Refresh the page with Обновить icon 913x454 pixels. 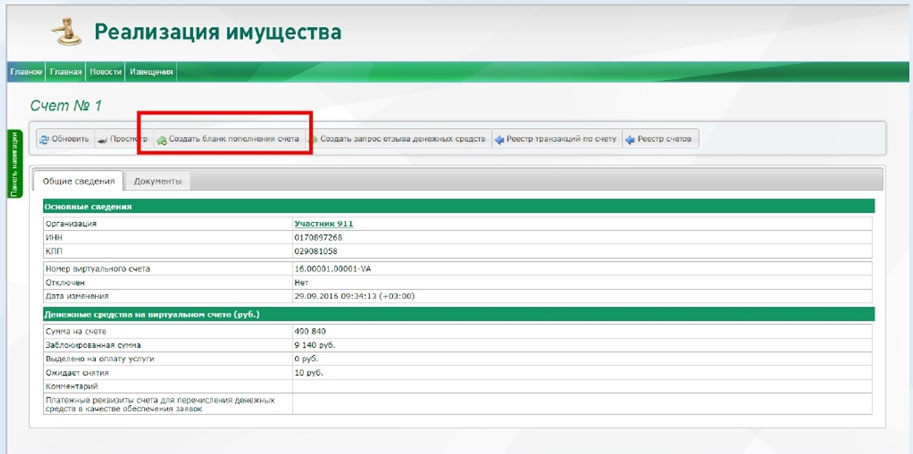(x=64, y=139)
